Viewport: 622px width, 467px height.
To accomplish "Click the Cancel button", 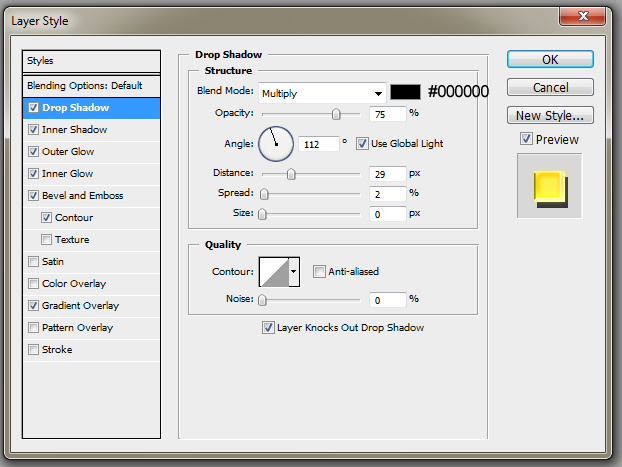I will [550, 87].
